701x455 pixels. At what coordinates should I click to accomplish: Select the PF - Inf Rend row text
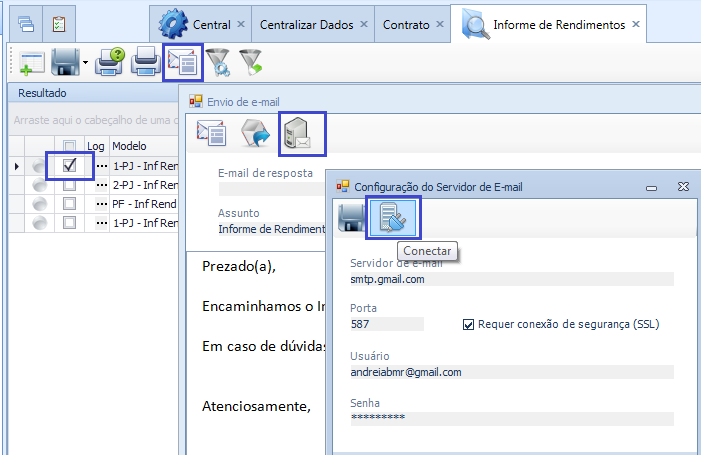point(144,204)
